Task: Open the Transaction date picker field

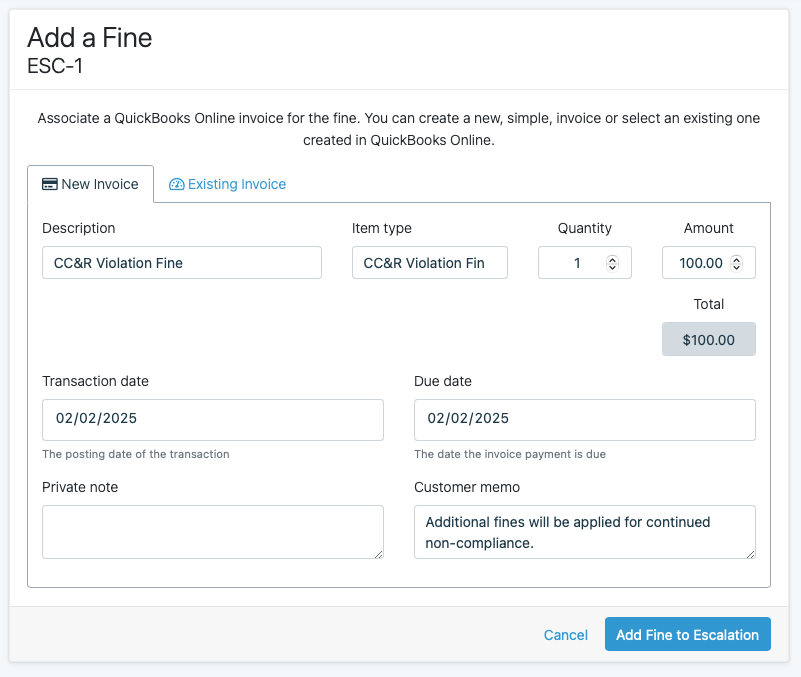Action: tap(213, 420)
